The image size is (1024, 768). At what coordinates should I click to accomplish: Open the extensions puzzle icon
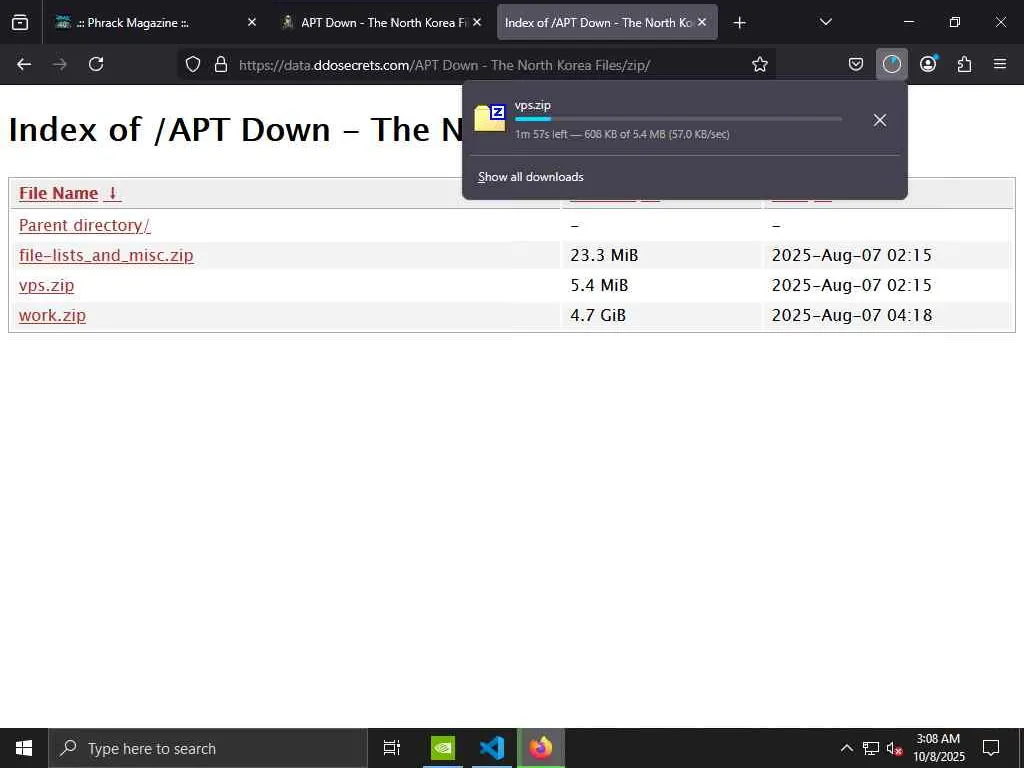tap(964, 64)
